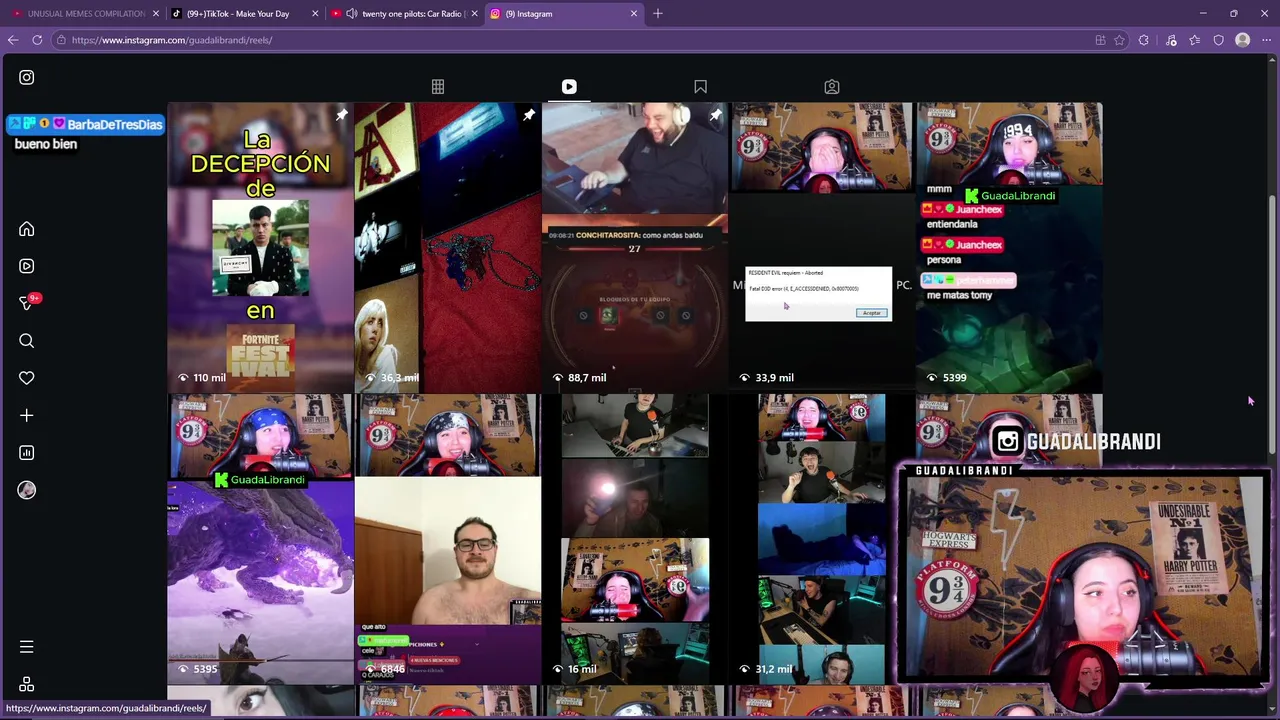Go back in browser history

pyautogui.click(x=12, y=40)
